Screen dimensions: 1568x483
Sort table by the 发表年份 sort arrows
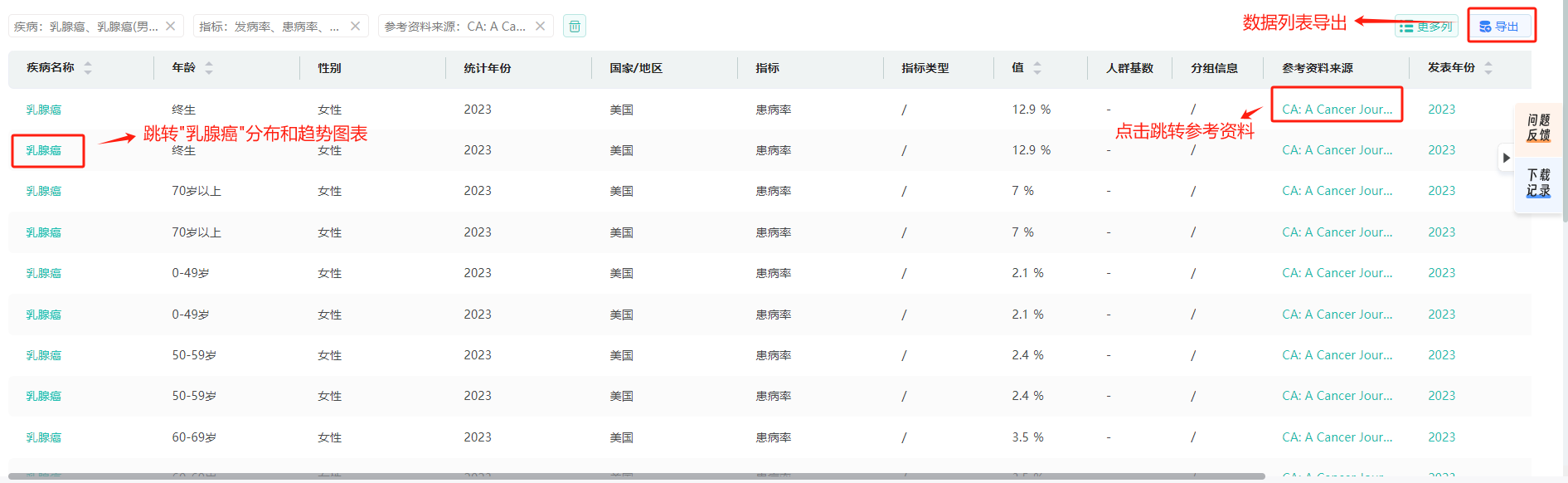1488,68
